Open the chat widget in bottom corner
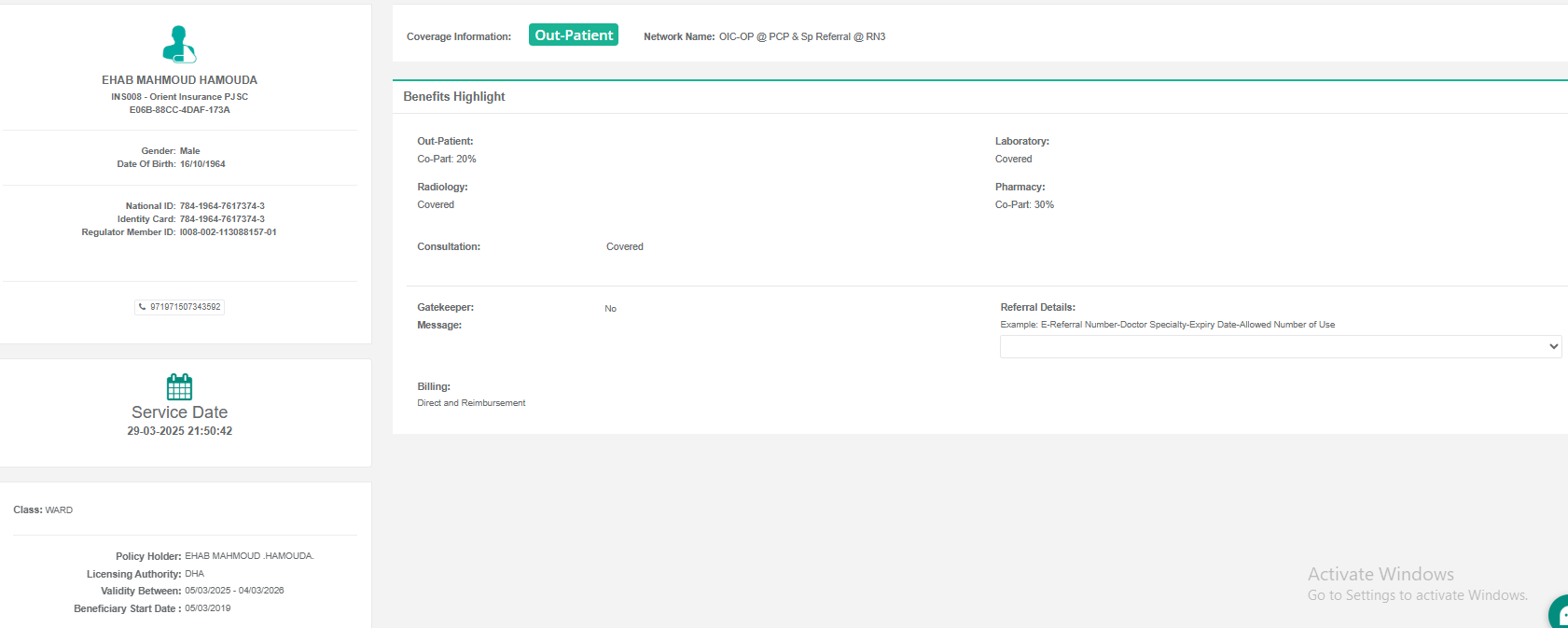Screen dimensions: 1568x628 pos(1560,614)
